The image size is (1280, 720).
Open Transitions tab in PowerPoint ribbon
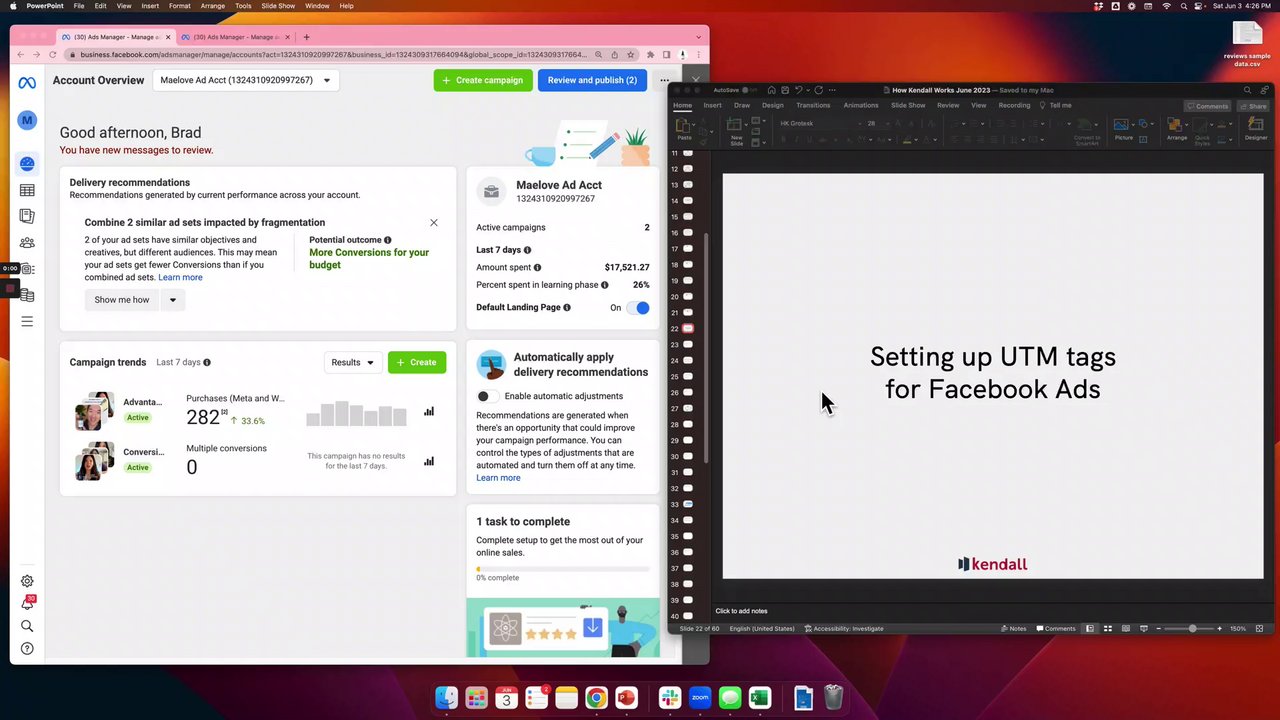pyautogui.click(x=813, y=105)
